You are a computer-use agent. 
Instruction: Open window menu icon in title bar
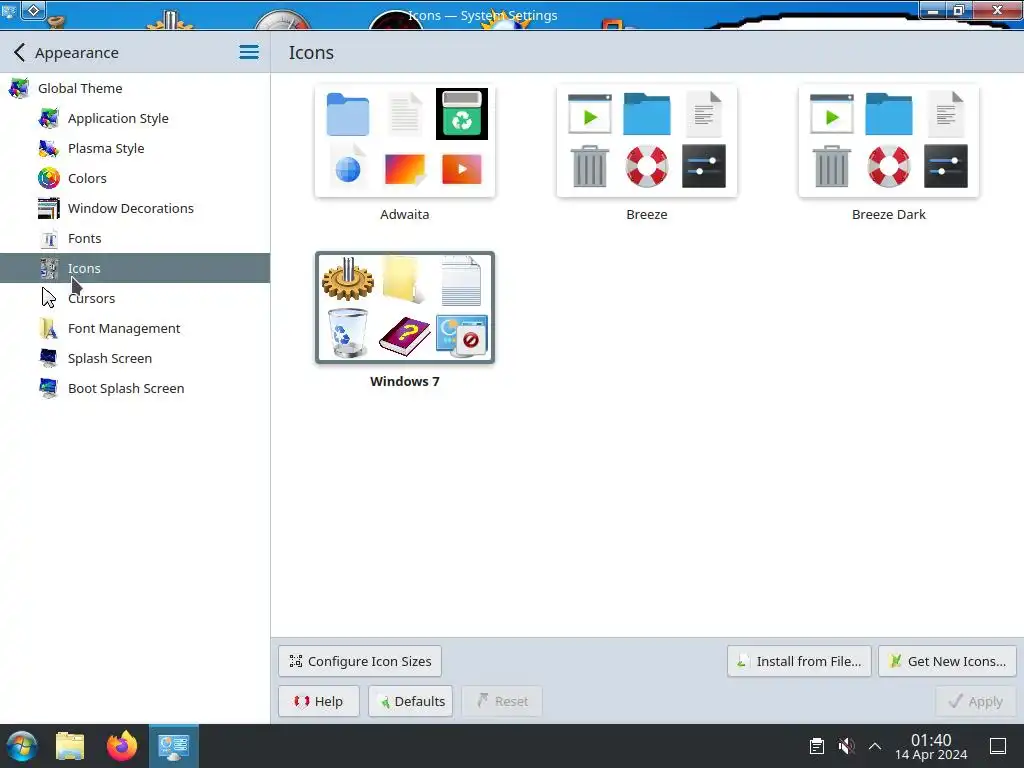coord(9,10)
